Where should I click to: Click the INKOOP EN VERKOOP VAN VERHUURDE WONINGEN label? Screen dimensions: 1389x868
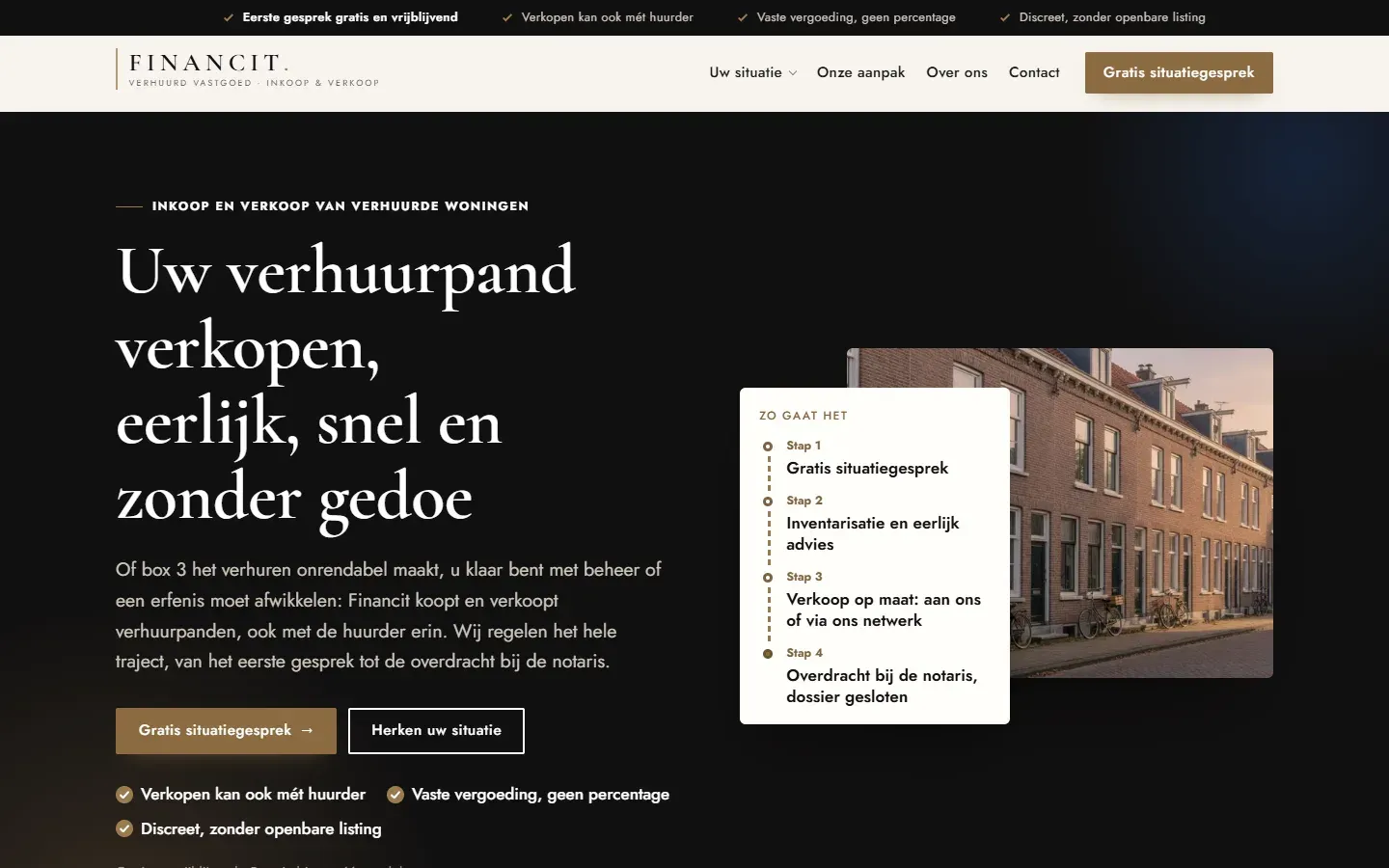click(340, 206)
